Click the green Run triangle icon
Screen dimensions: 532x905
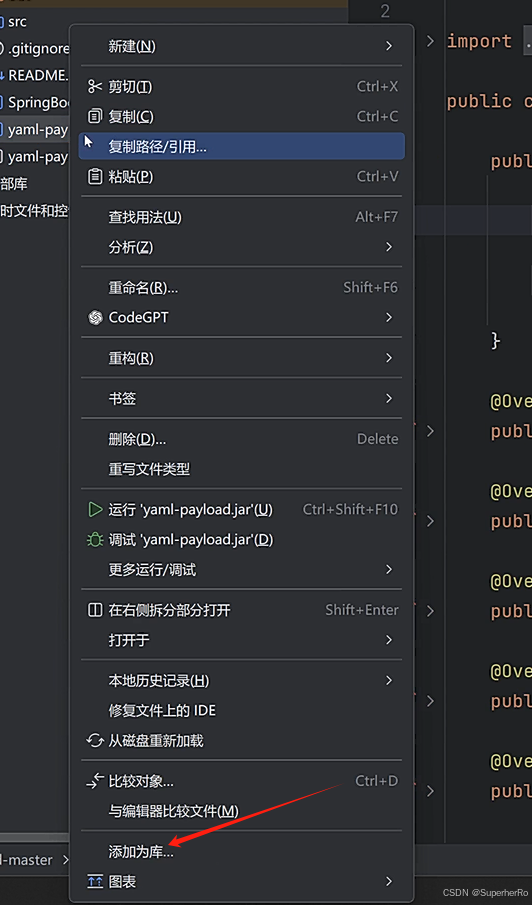click(95, 510)
